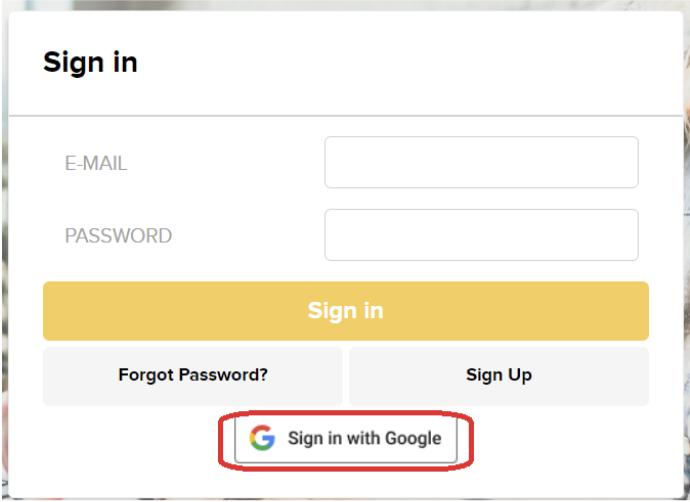Viewport: 690px width, 502px height.
Task: Place cursor in the password box
Action: pos(481,235)
